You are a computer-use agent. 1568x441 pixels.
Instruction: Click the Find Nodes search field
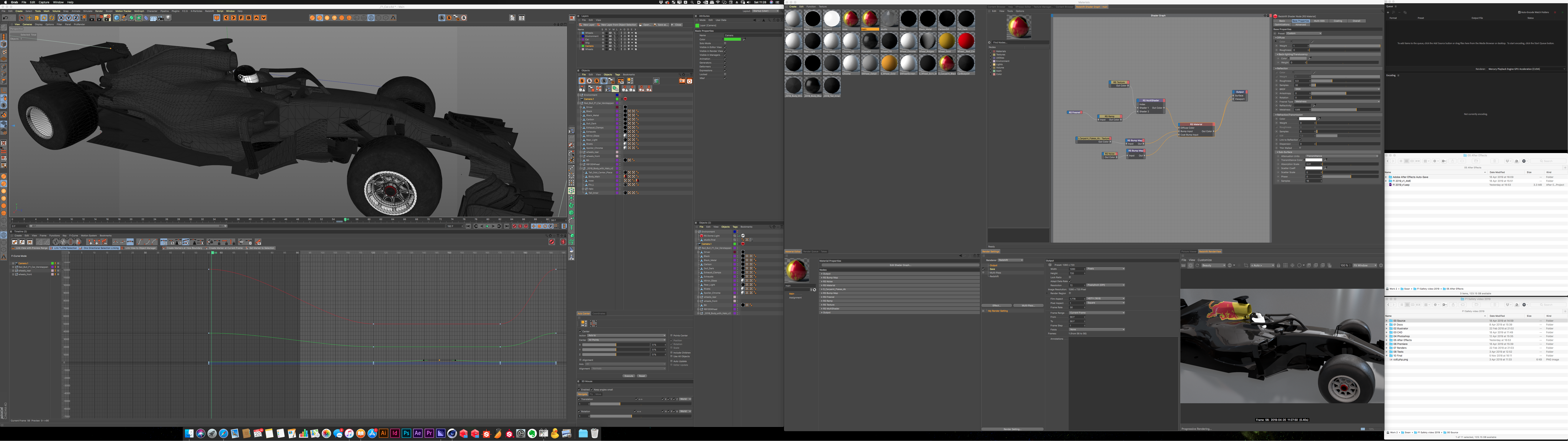click(x=1021, y=43)
